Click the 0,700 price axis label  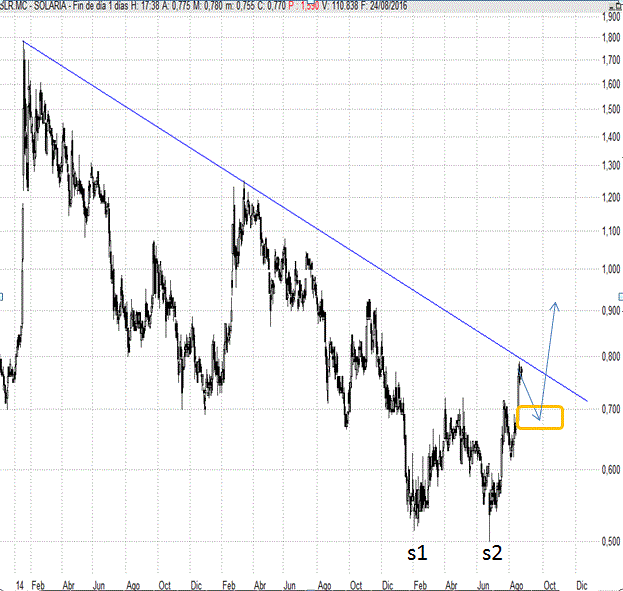(611, 409)
